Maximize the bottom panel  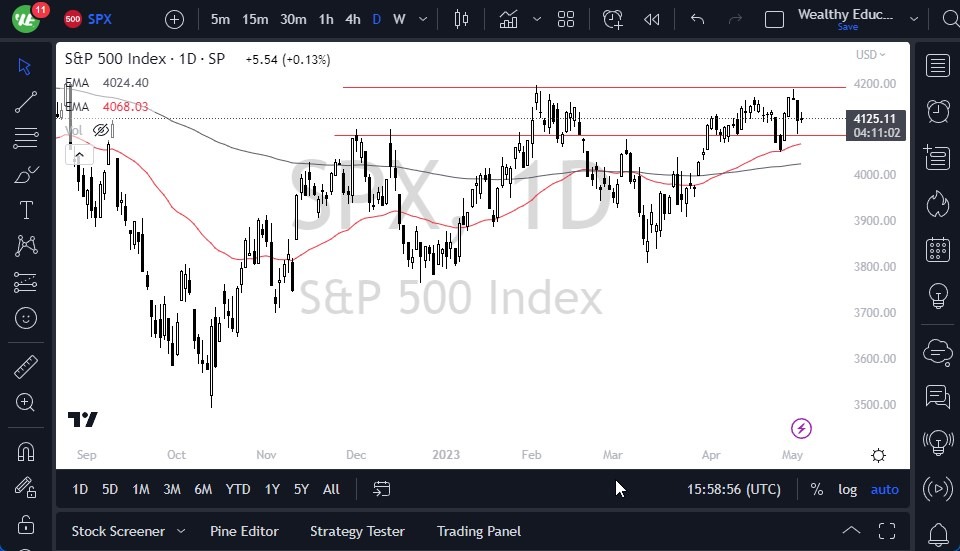coord(887,530)
